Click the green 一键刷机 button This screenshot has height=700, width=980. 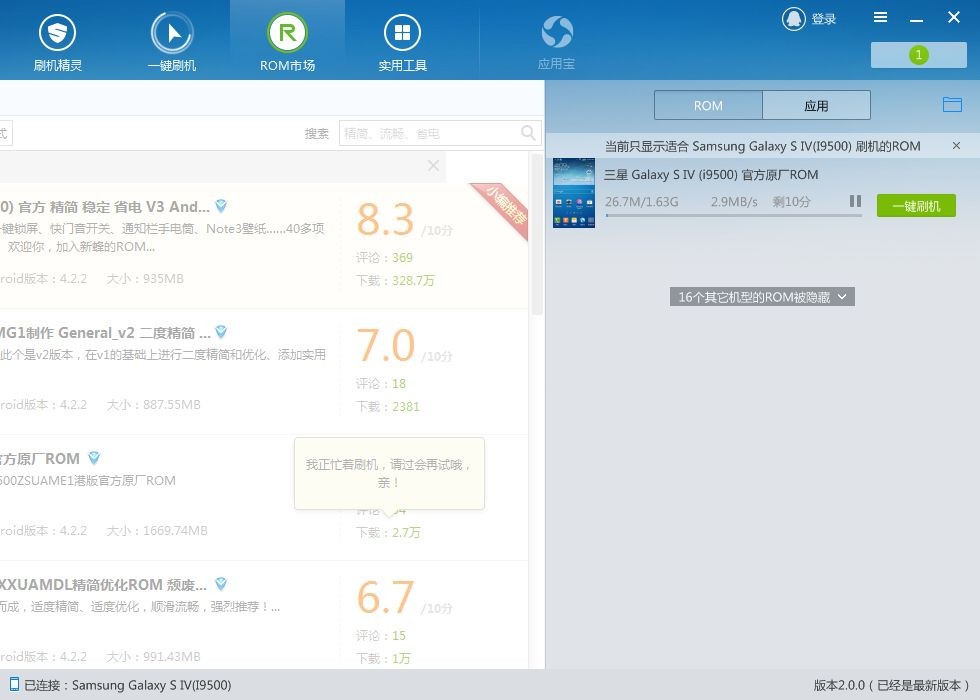916,206
